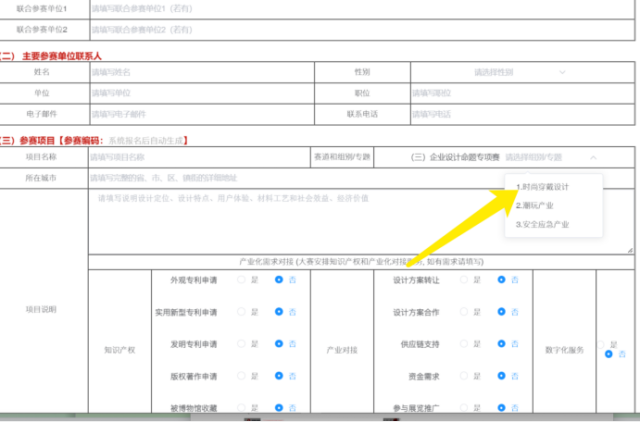Click the 知识产权 category label

click(120, 350)
